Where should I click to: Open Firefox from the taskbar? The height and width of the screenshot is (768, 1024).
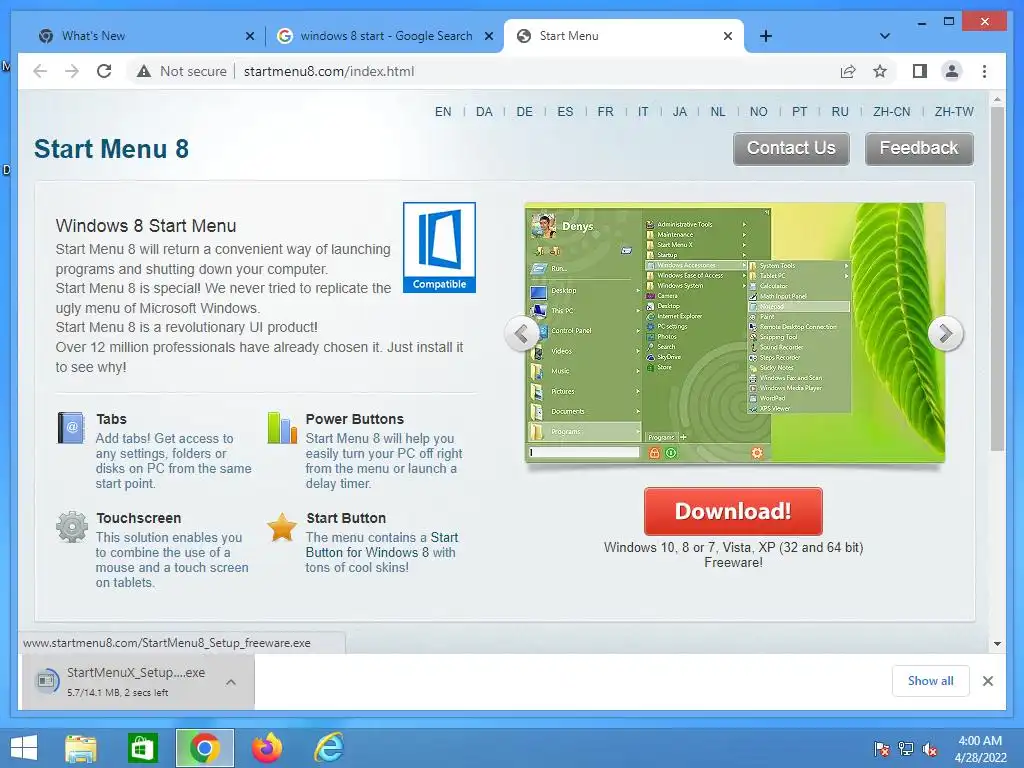[x=267, y=748]
